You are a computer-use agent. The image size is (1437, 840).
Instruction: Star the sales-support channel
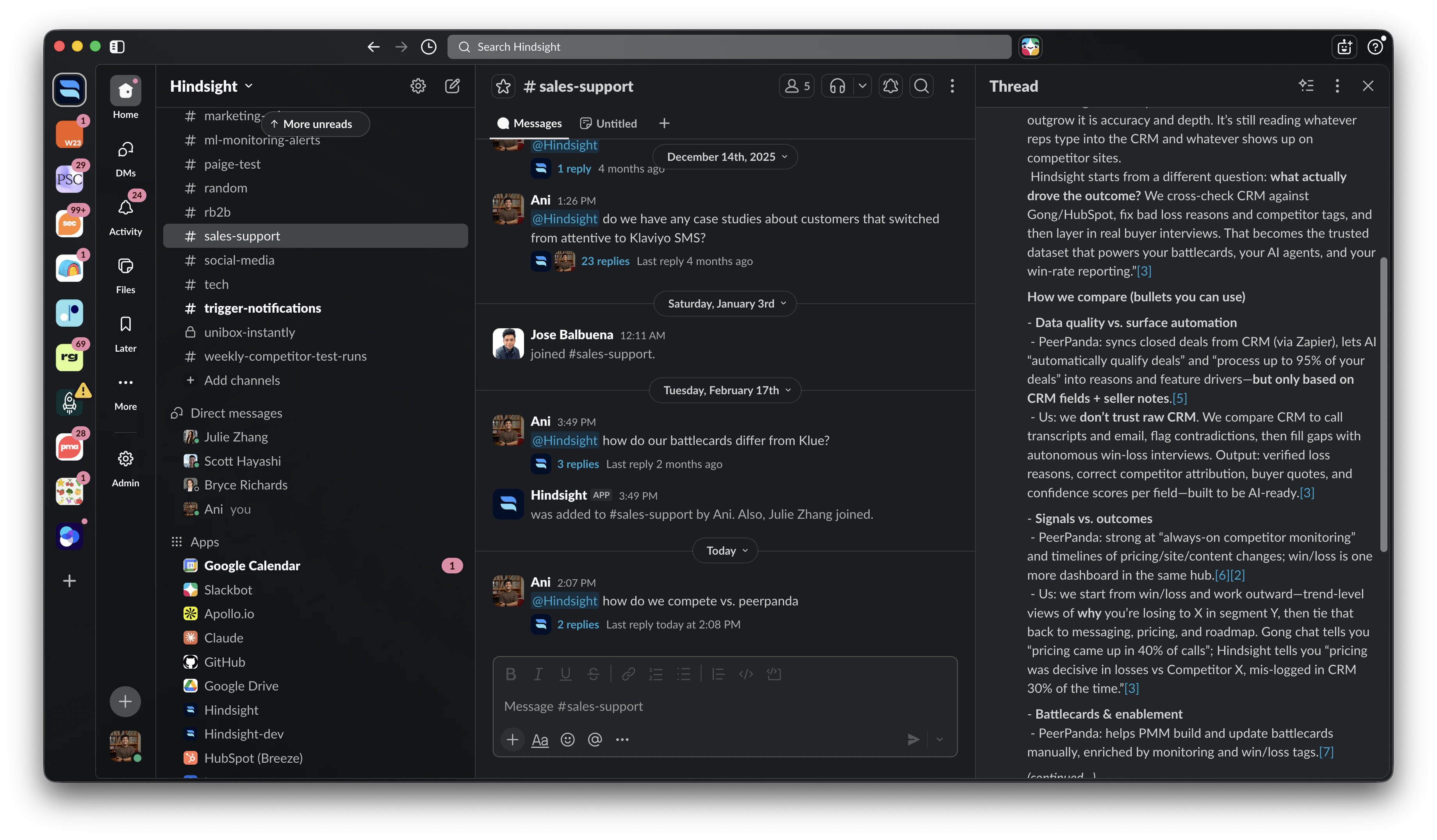pos(503,86)
